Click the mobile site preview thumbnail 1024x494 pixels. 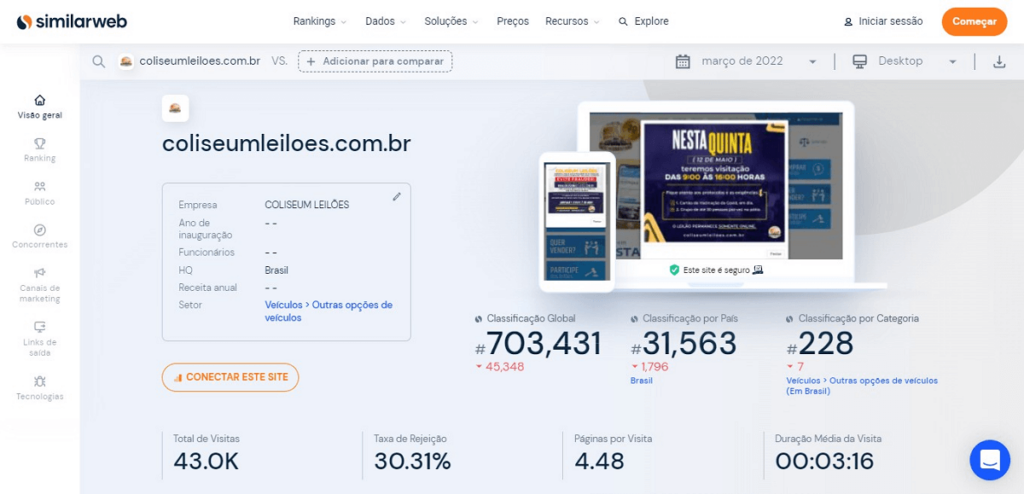click(576, 222)
